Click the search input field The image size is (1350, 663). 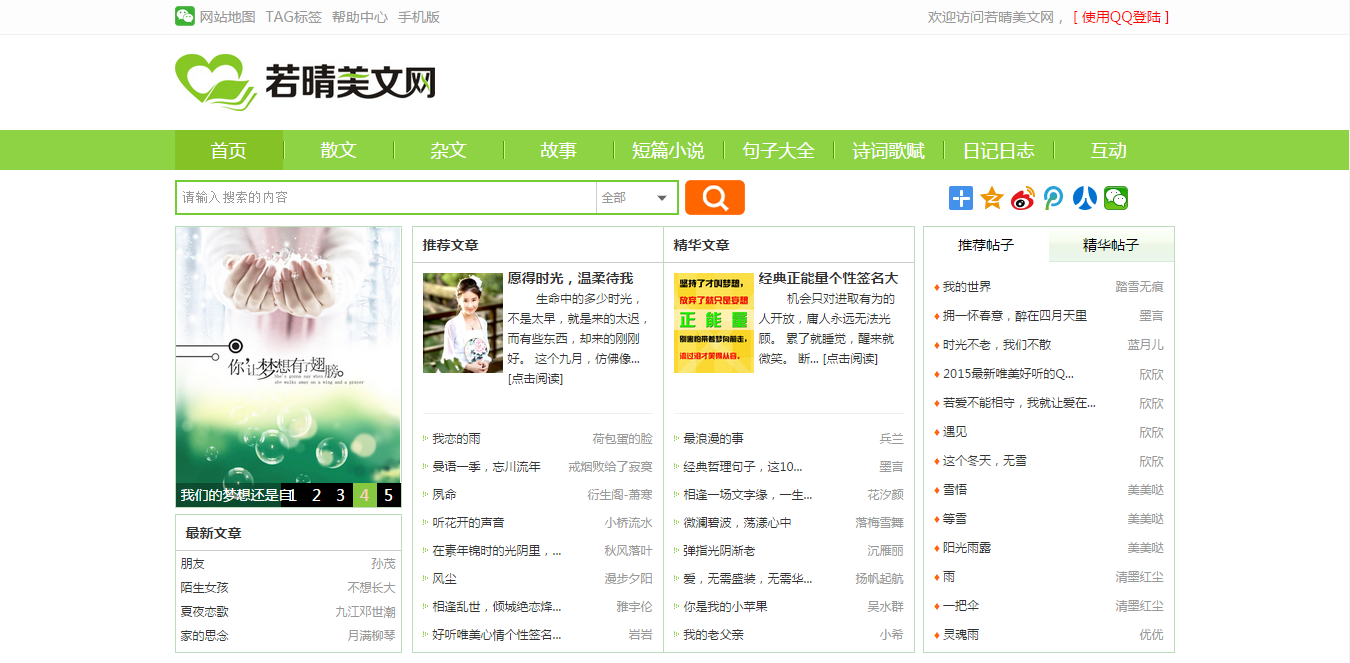tap(386, 198)
